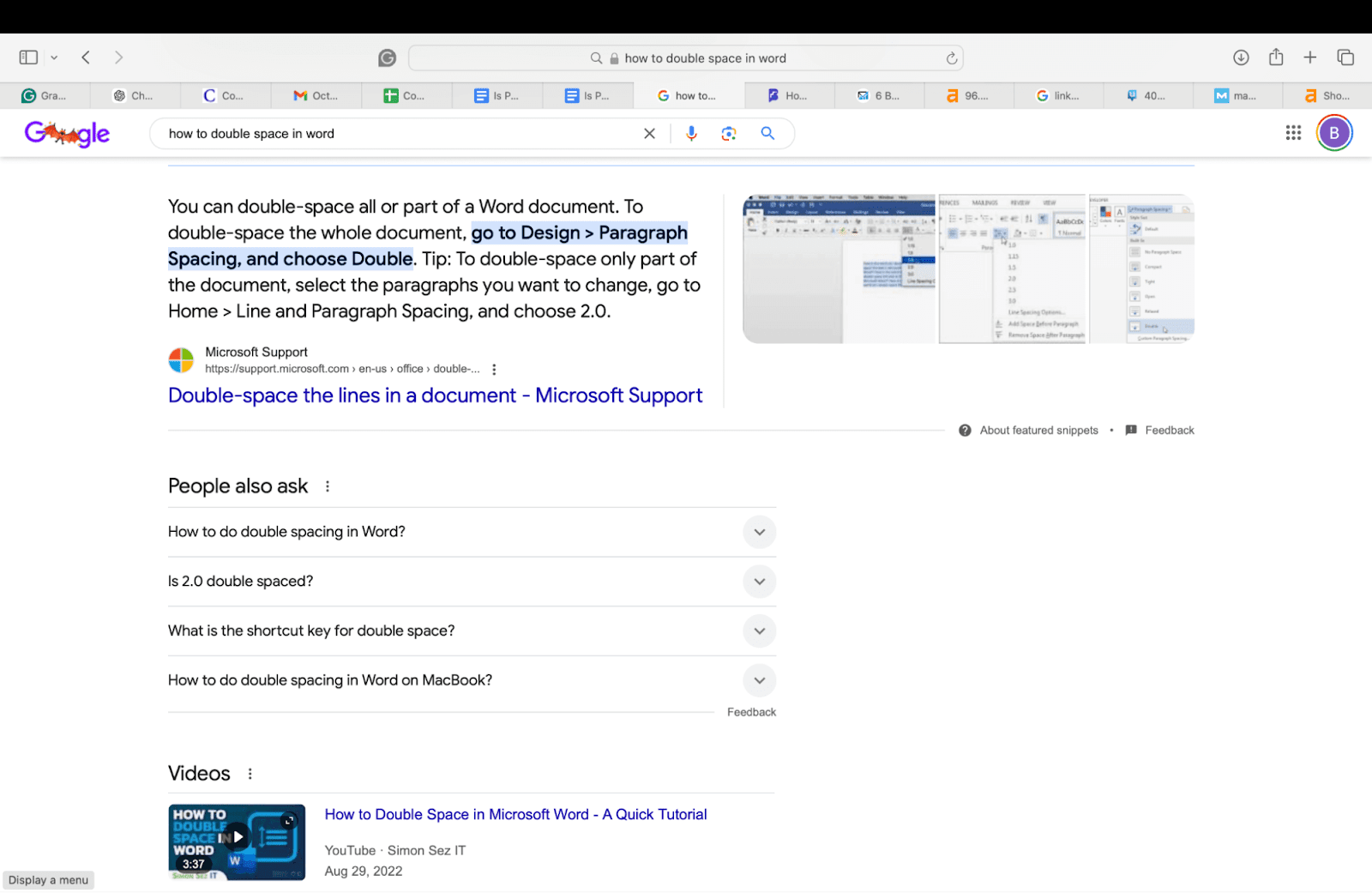Click the Grammarly extension icon in toolbar
Image resolution: width=1372 pixels, height=893 pixels.
388,57
